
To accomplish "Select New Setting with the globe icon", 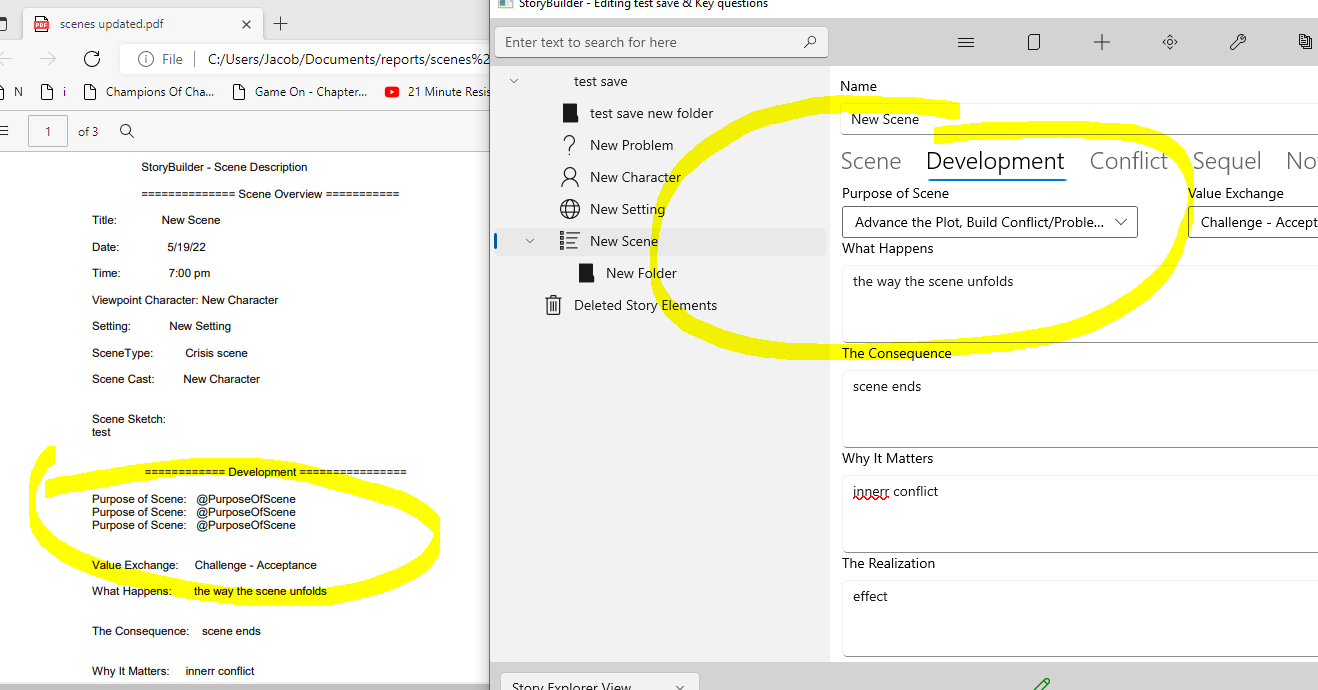I will coord(634,209).
